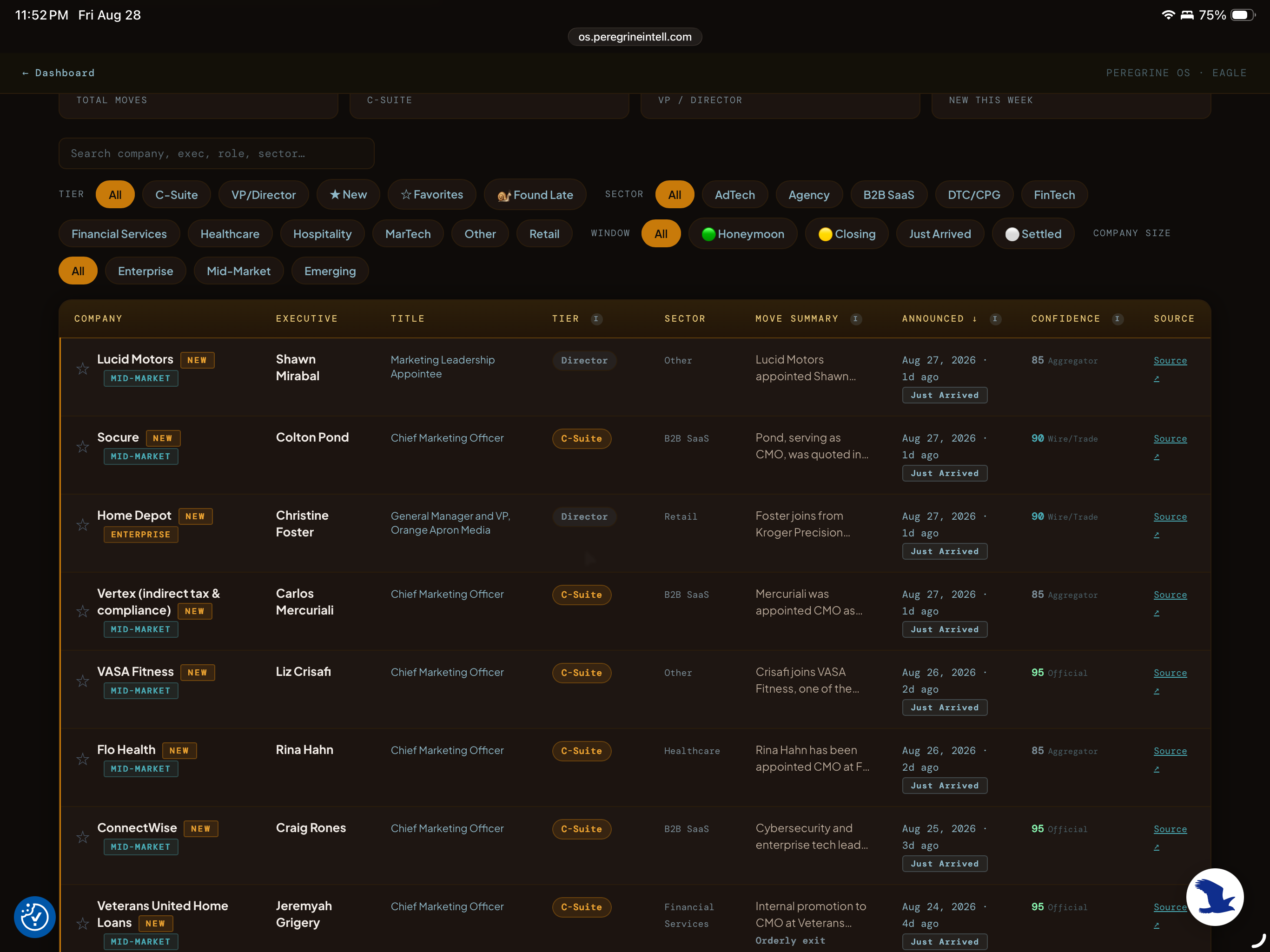Filter tier by VP/Director

(264, 195)
